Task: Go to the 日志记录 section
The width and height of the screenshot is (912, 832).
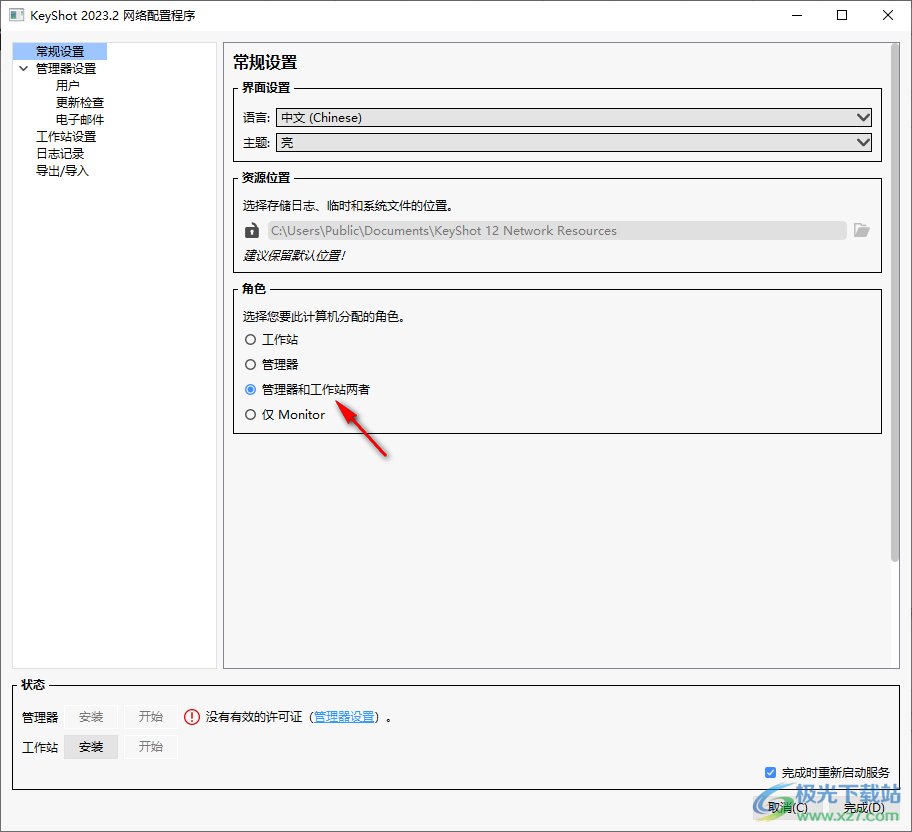Action: pos(62,153)
